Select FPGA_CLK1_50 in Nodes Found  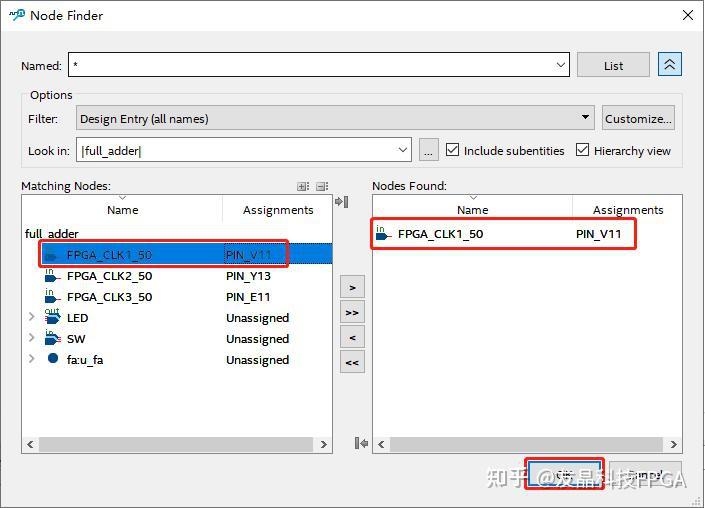click(440, 234)
